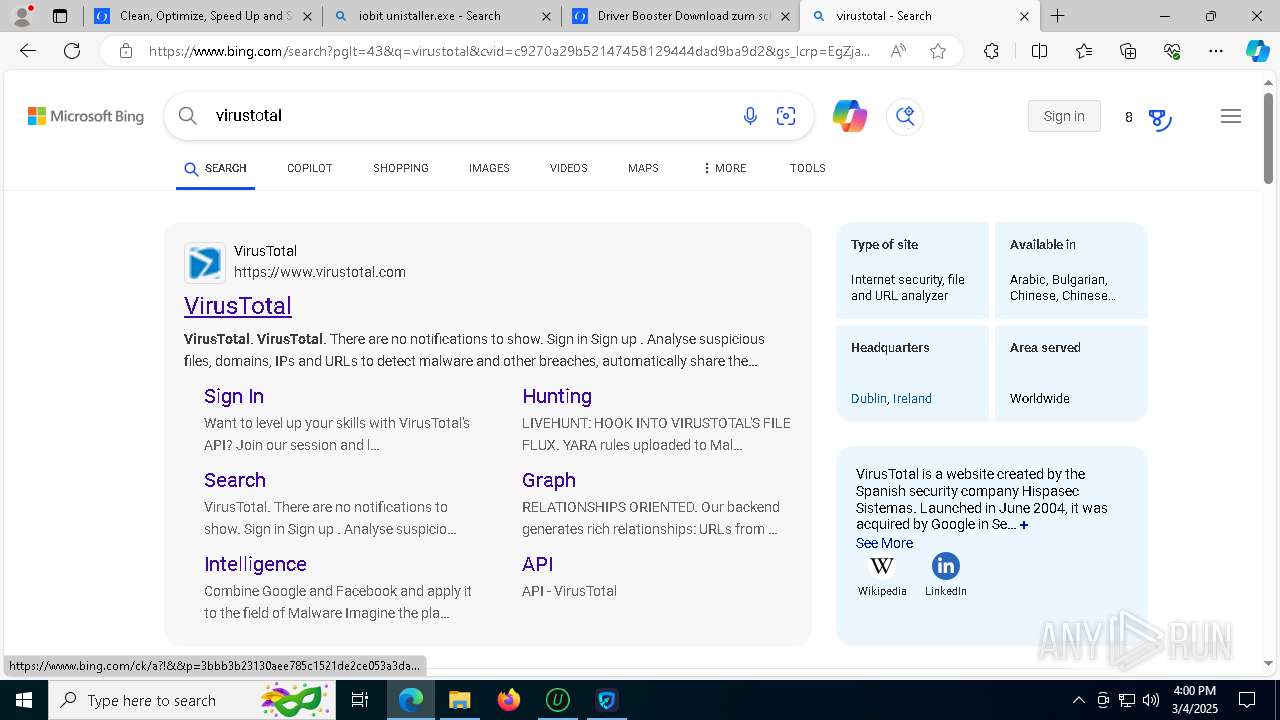Close the virustotal - Search tab

pyautogui.click(x=1024, y=16)
